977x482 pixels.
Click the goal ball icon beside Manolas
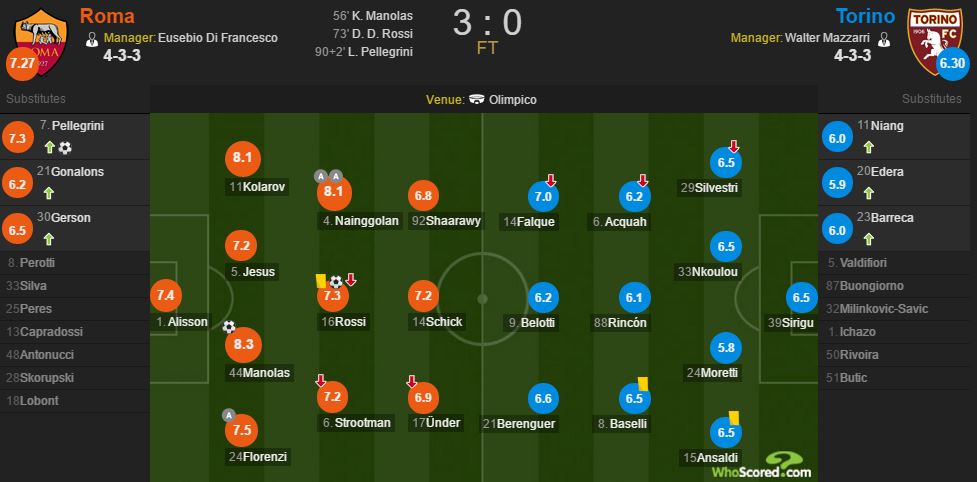[x=229, y=327]
